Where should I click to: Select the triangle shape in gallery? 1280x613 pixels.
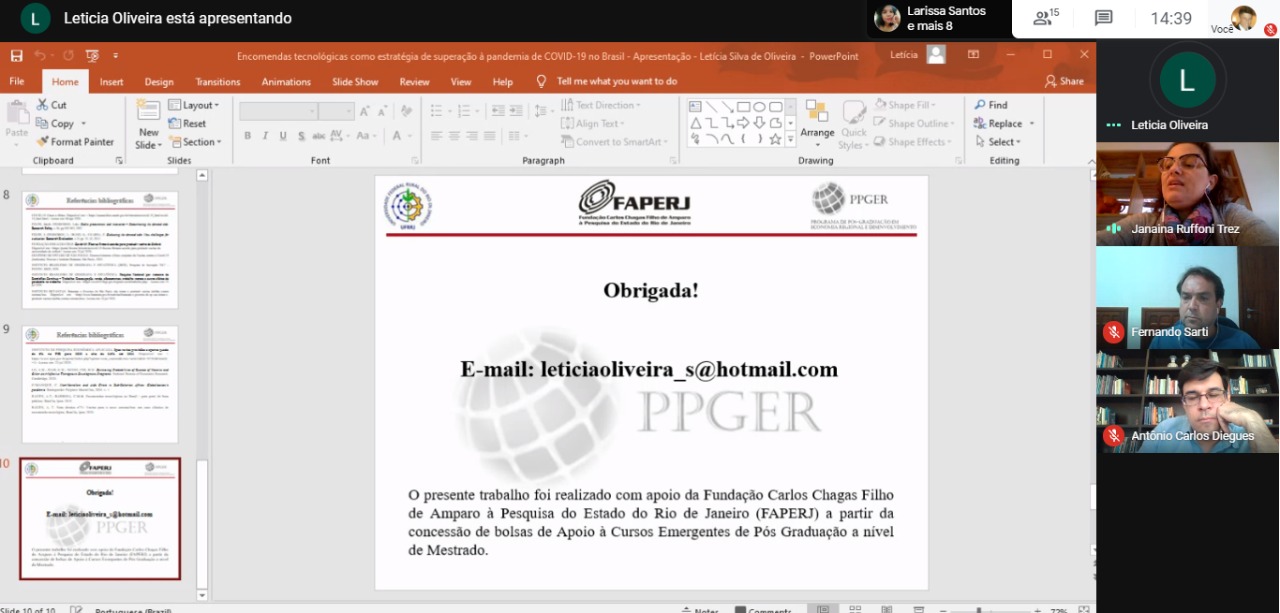pos(696,123)
